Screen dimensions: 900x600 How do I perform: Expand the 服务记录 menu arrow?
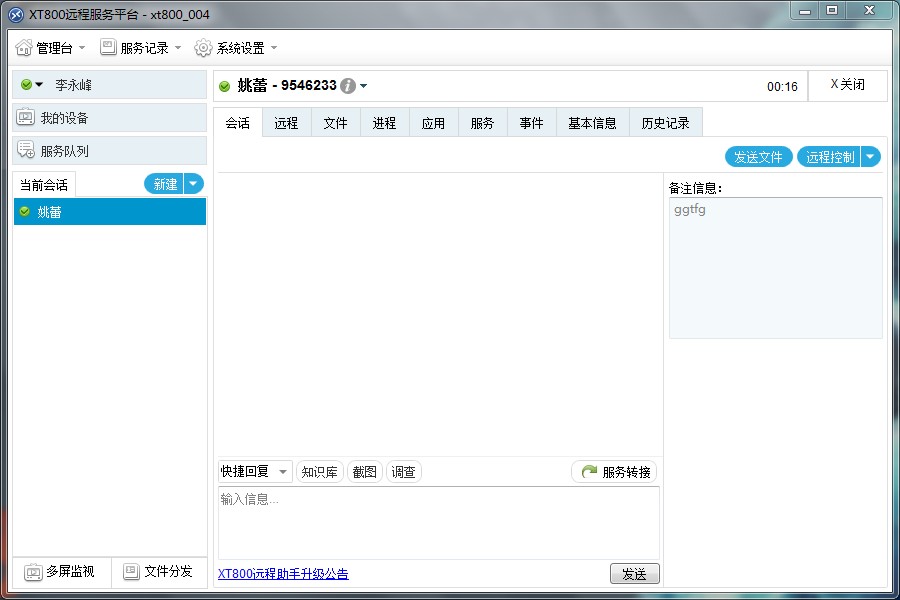177,48
